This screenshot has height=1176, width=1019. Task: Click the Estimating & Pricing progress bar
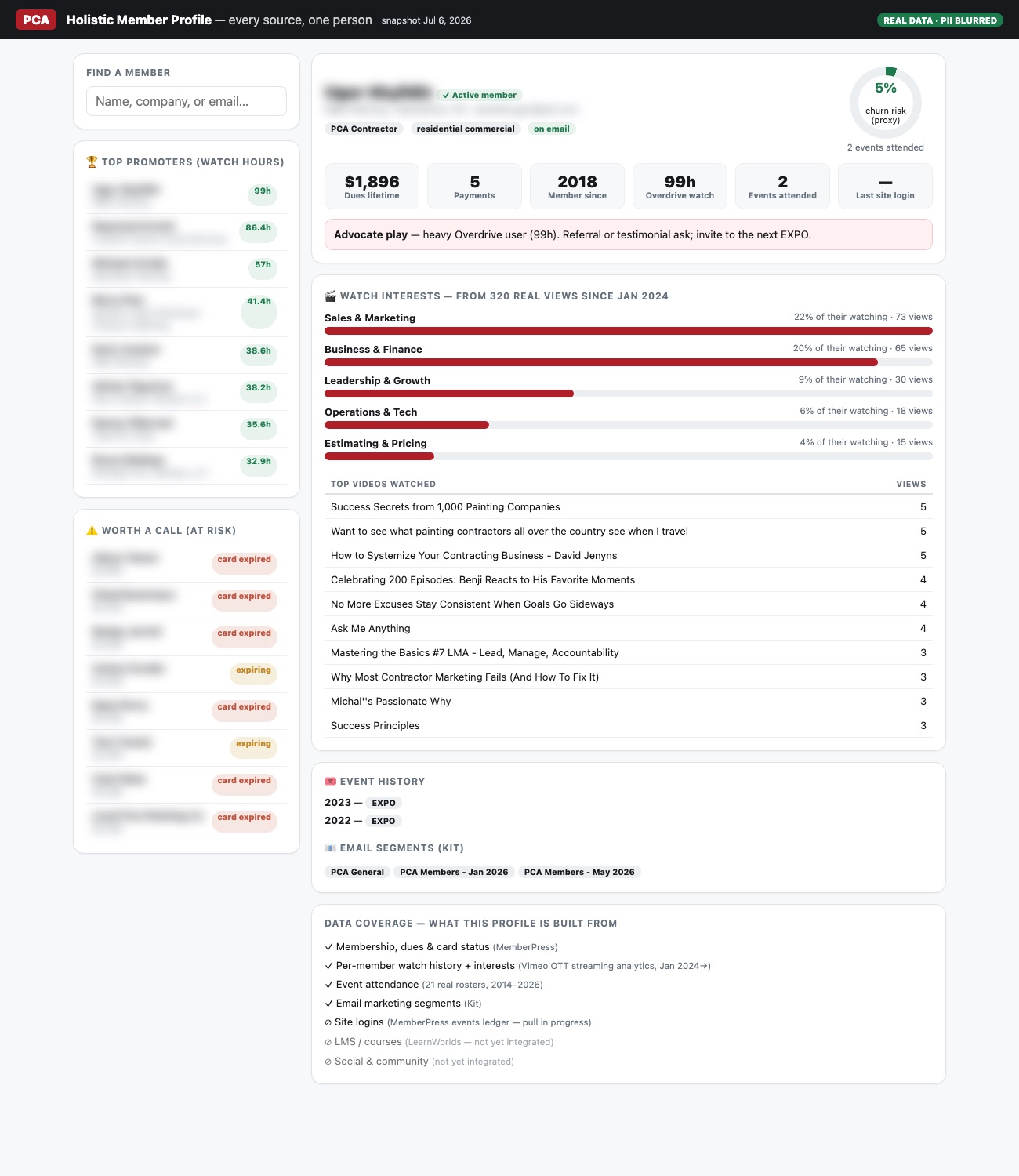629,456
